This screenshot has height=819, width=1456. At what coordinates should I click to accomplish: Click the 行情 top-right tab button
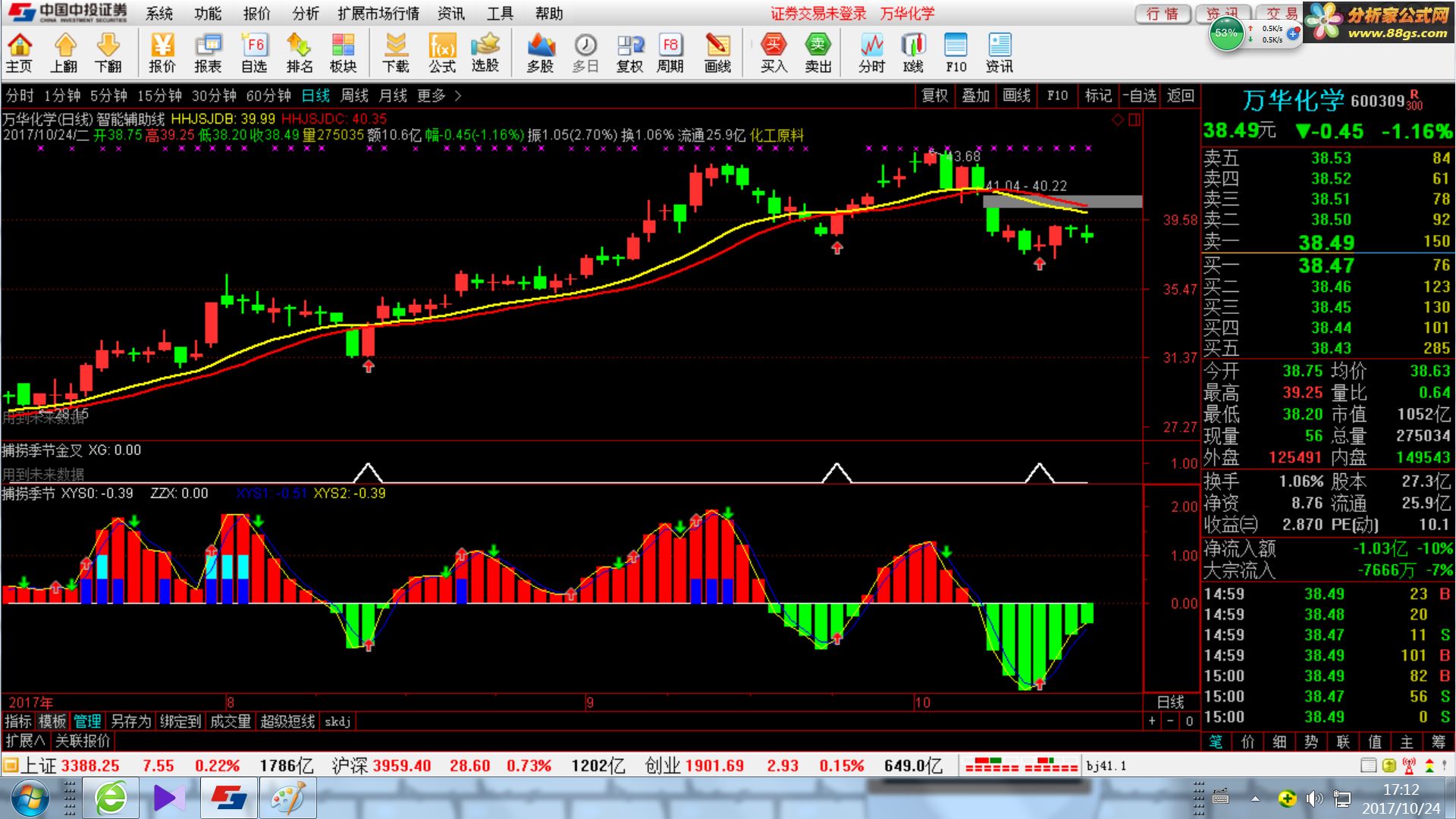tap(1163, 14)
